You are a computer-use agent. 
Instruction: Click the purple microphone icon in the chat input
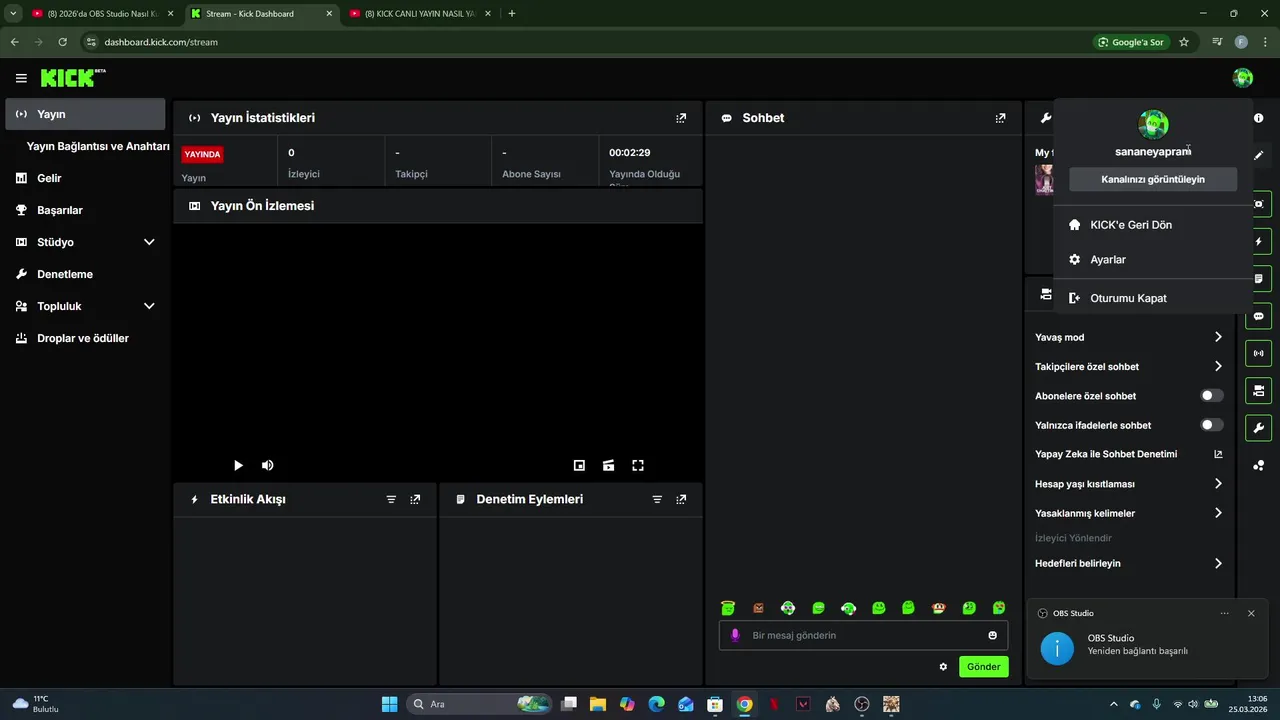pyautogui.click(x=736, y=635)
